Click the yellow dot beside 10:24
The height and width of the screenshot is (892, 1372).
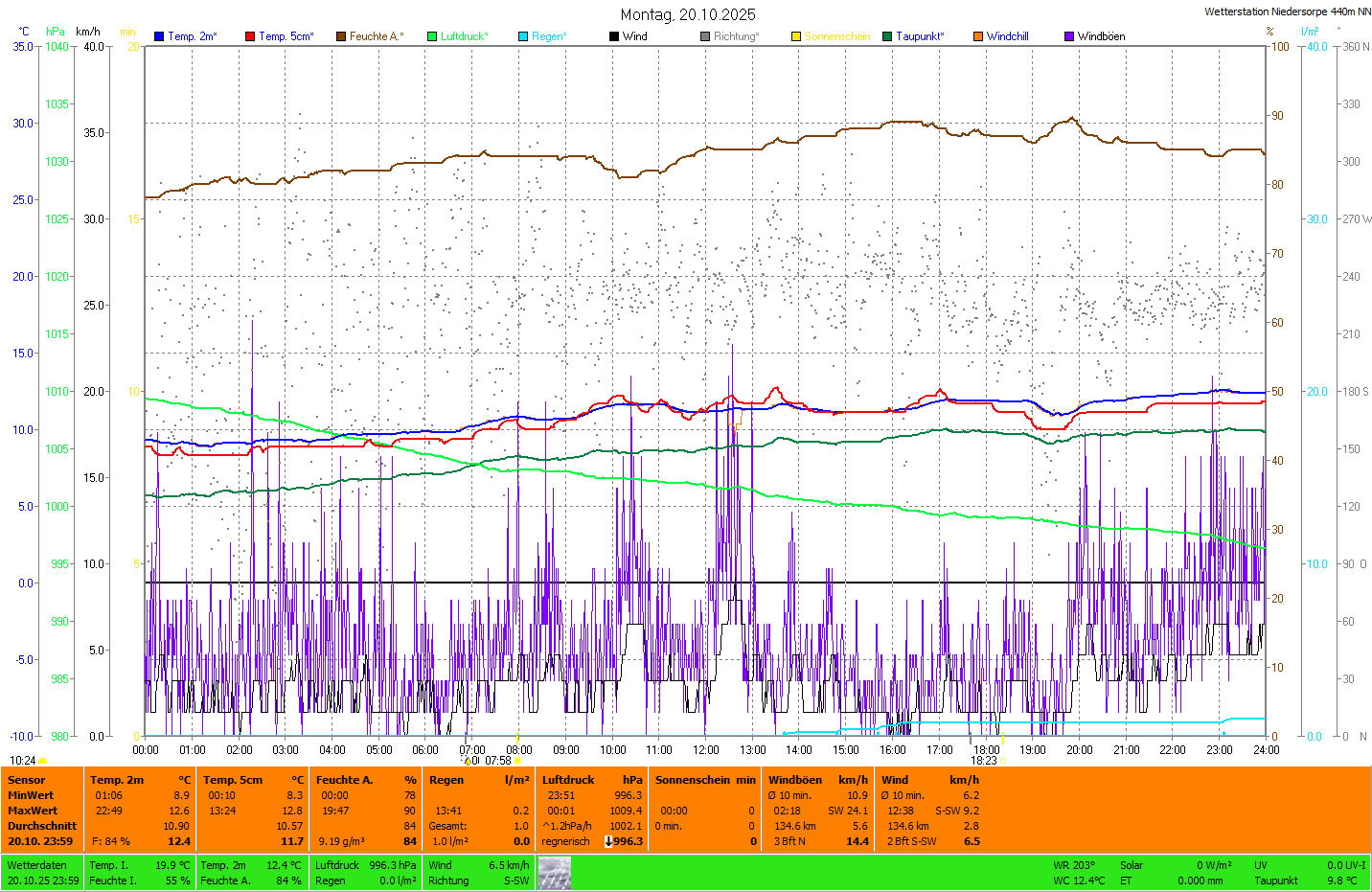pyautogui.click(x=43, y=761)
